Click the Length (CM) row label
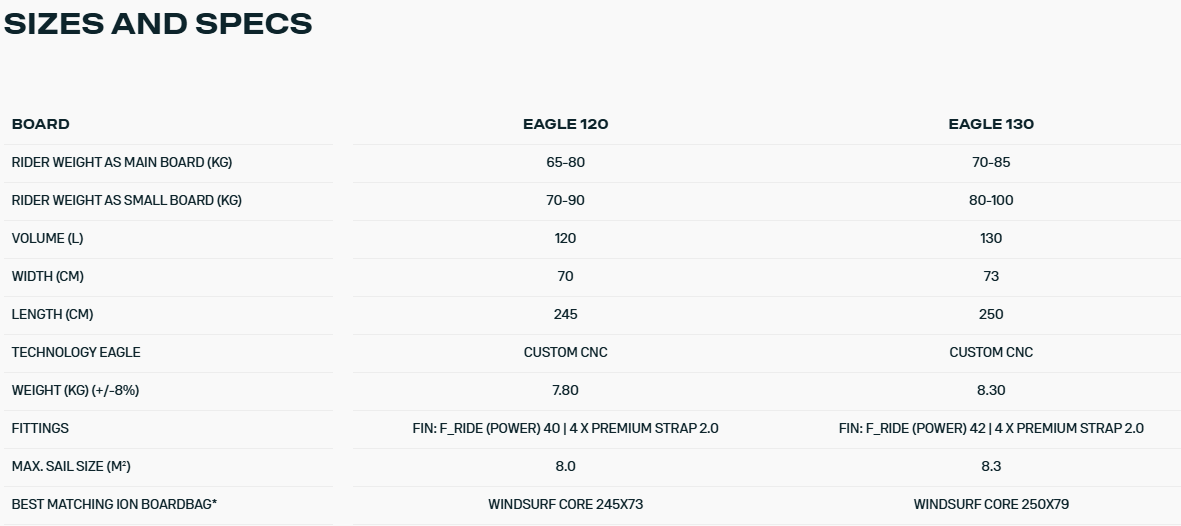The height and width of the screenshot is (526, 1181). (52, 314)
